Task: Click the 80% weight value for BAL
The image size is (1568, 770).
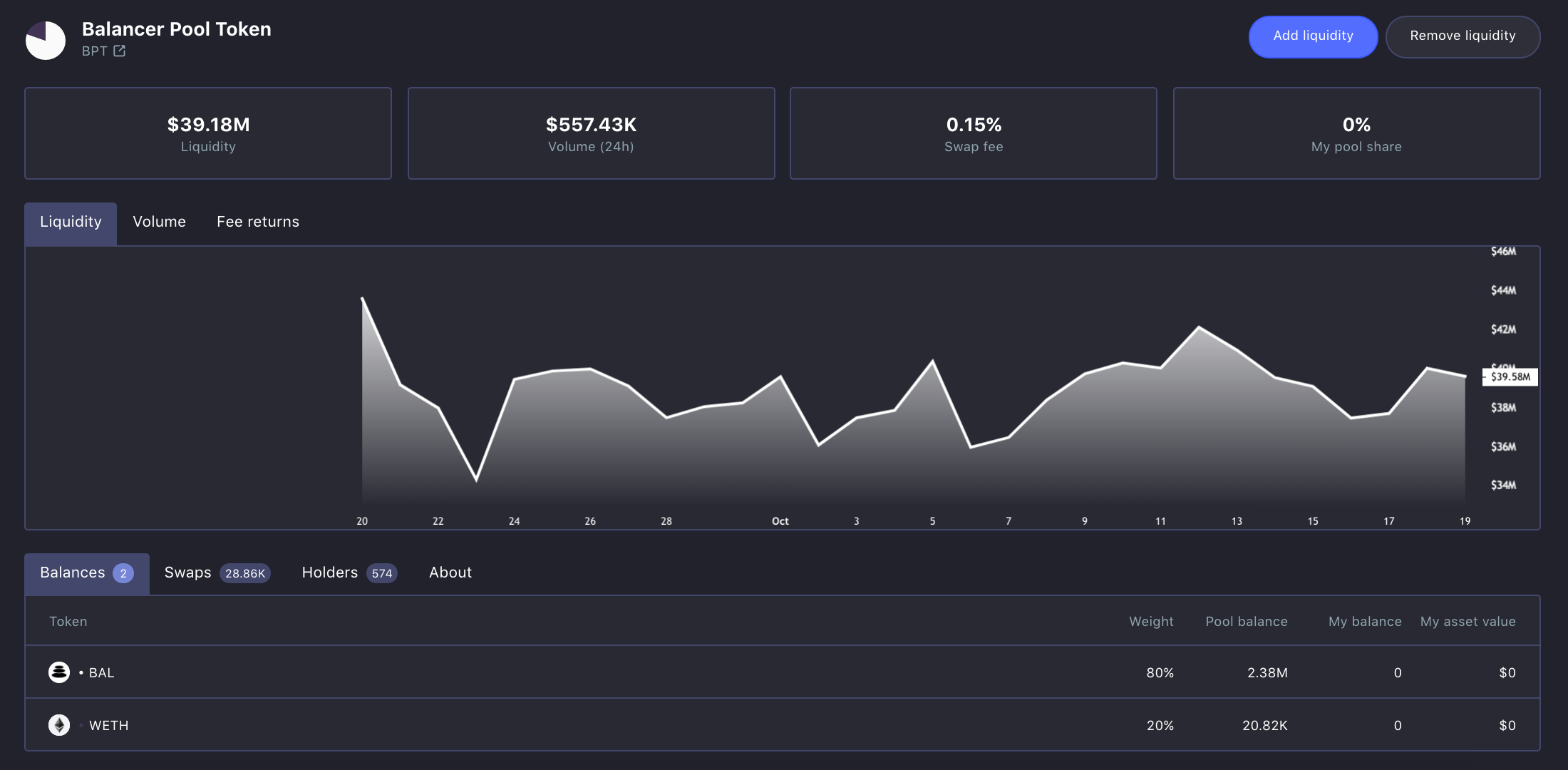Action: click(1160, 672)
